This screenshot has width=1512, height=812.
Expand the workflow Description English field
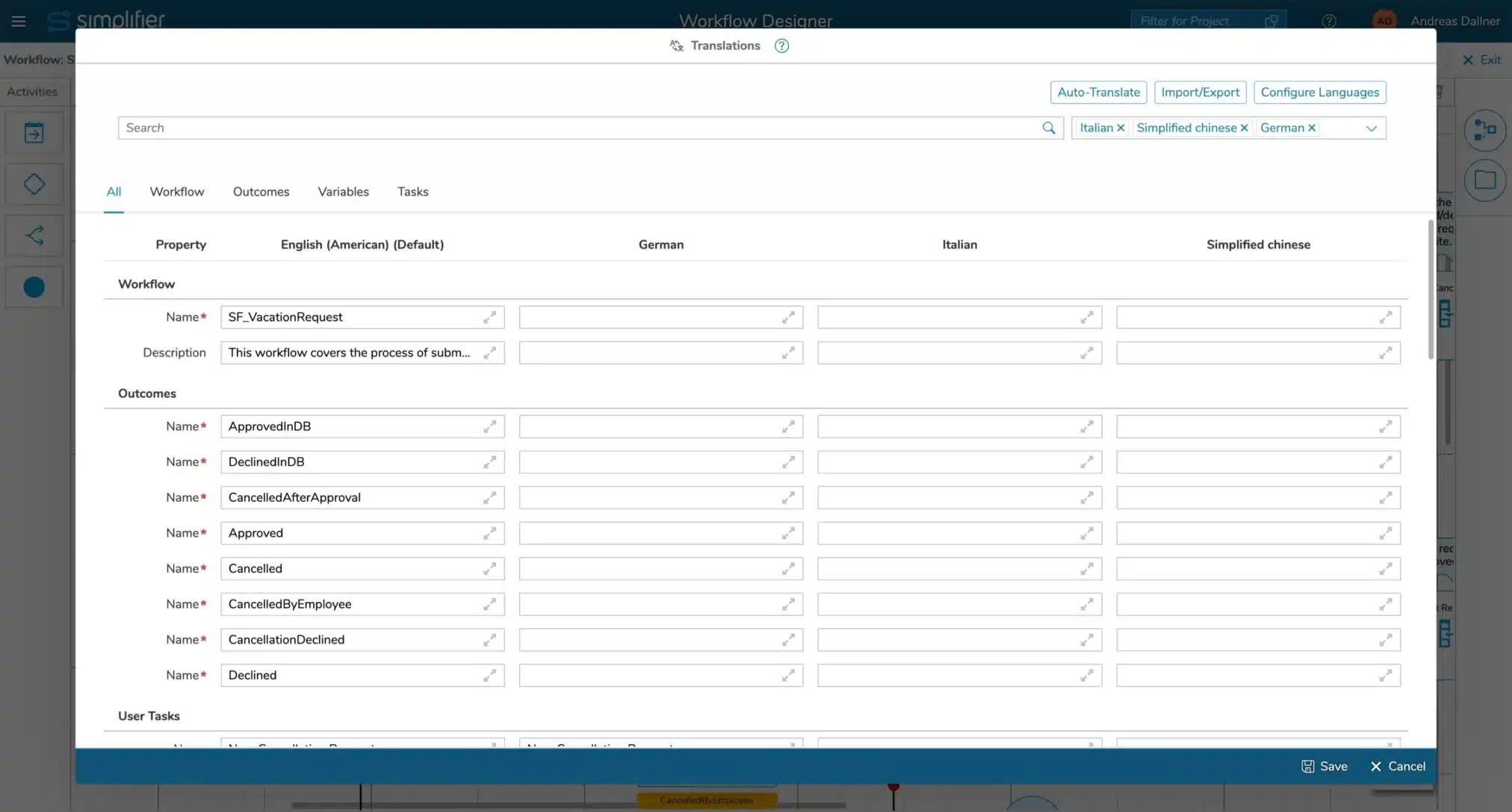[489, 353]
